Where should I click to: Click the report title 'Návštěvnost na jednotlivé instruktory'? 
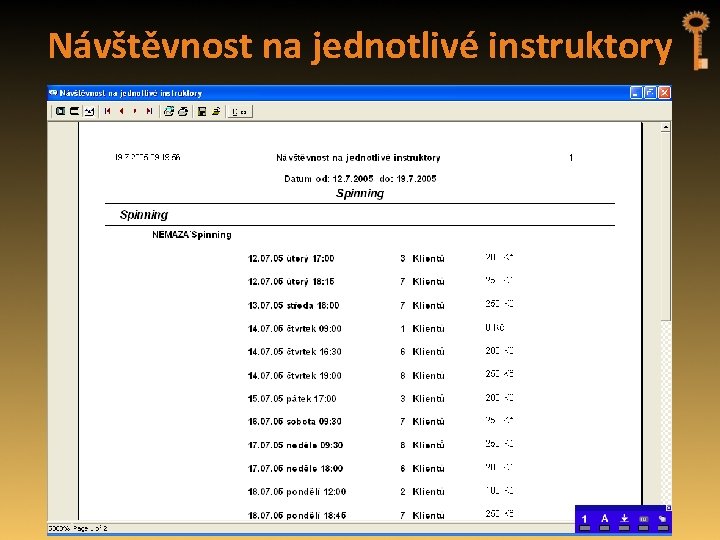[358, 158]
